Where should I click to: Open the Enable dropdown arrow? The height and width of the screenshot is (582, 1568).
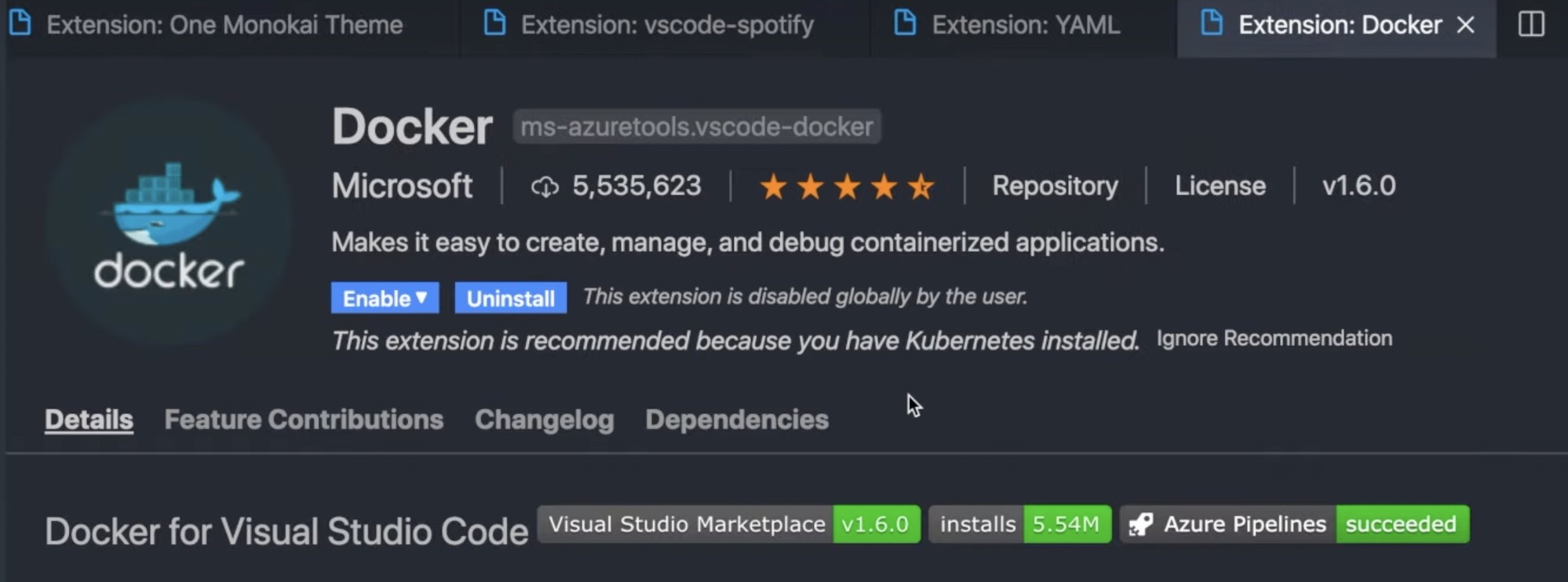(x=422, y=298)
